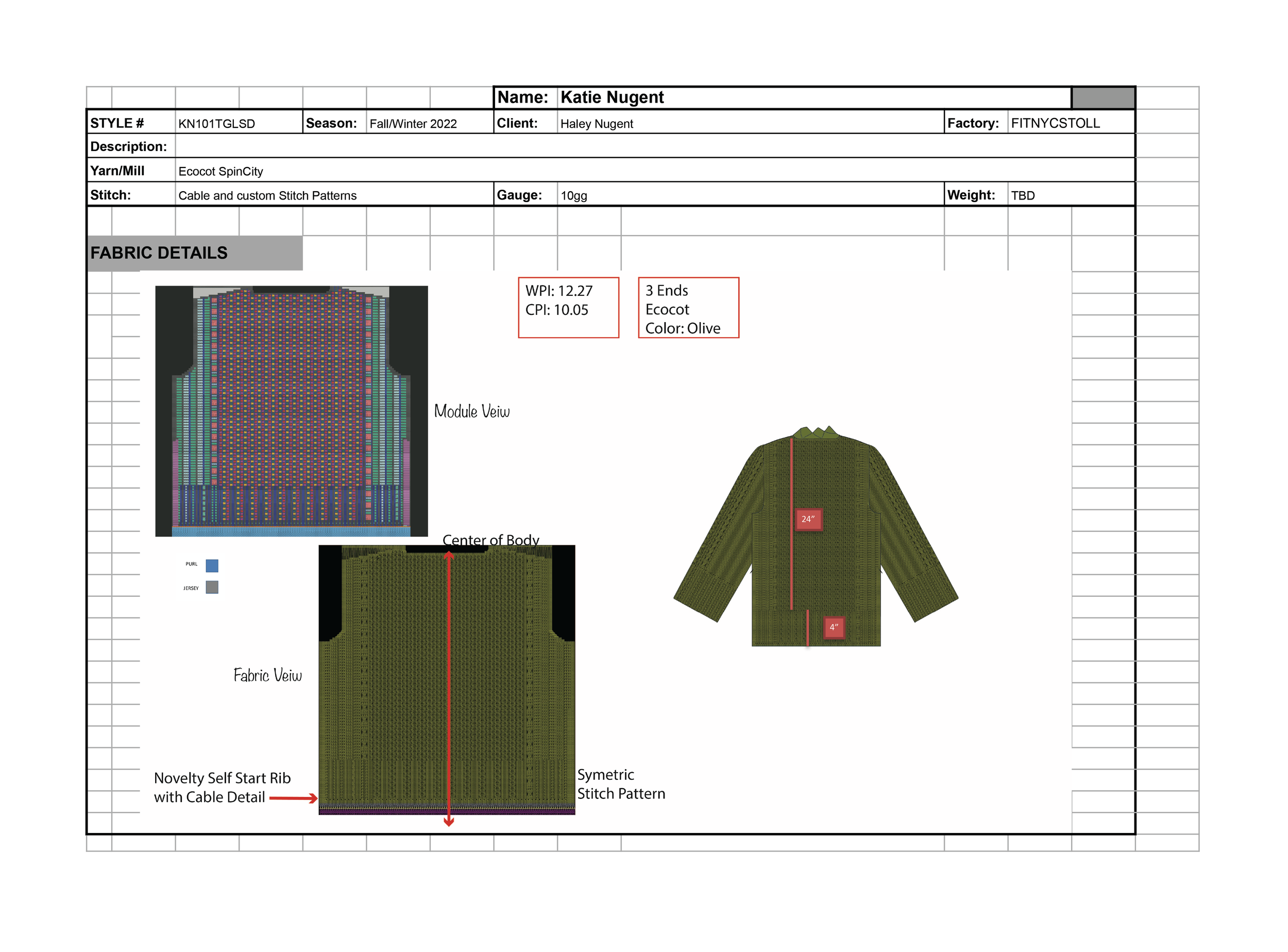Click the red 24" measurement label
The height and width of the screenshot is (952, 1288).
[x=808, y=519]
